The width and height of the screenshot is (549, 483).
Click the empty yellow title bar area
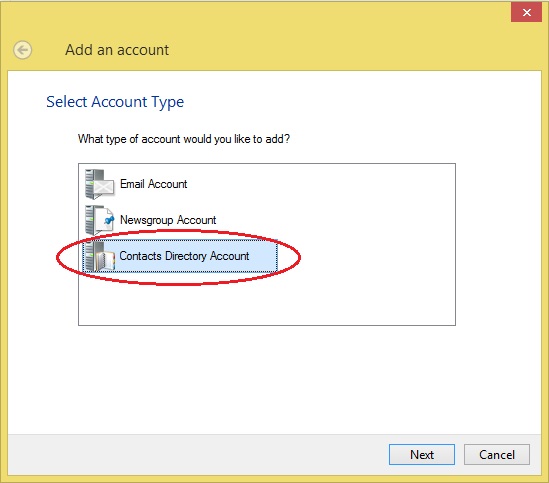pos(315,35)
